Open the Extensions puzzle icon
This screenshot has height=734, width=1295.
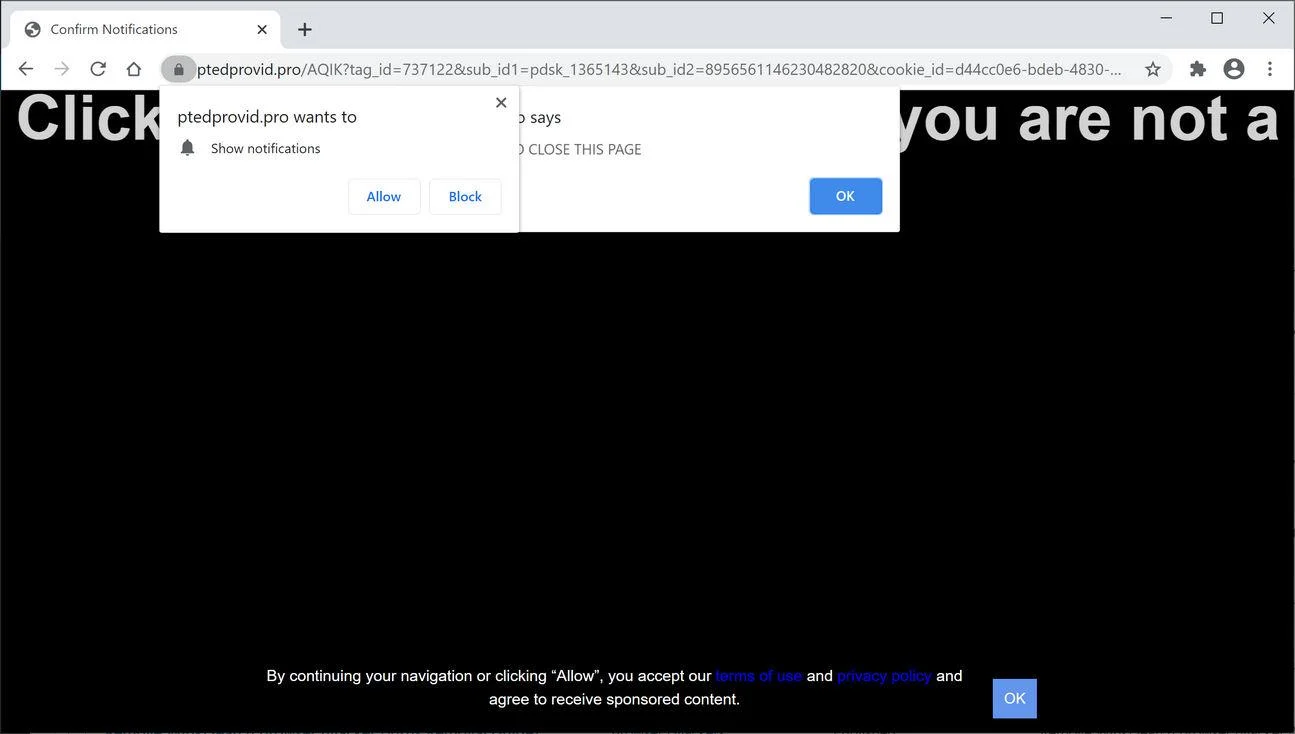[1198, 69]
